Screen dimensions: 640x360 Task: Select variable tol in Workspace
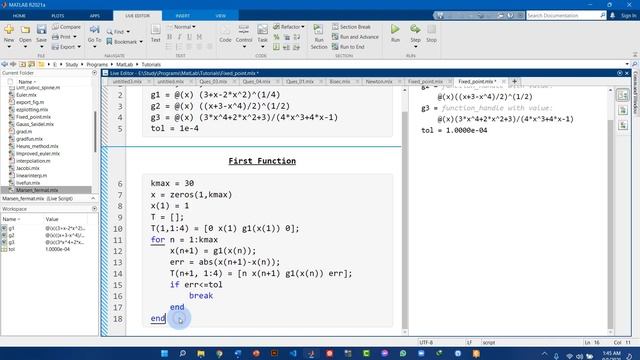click(11, 249)
